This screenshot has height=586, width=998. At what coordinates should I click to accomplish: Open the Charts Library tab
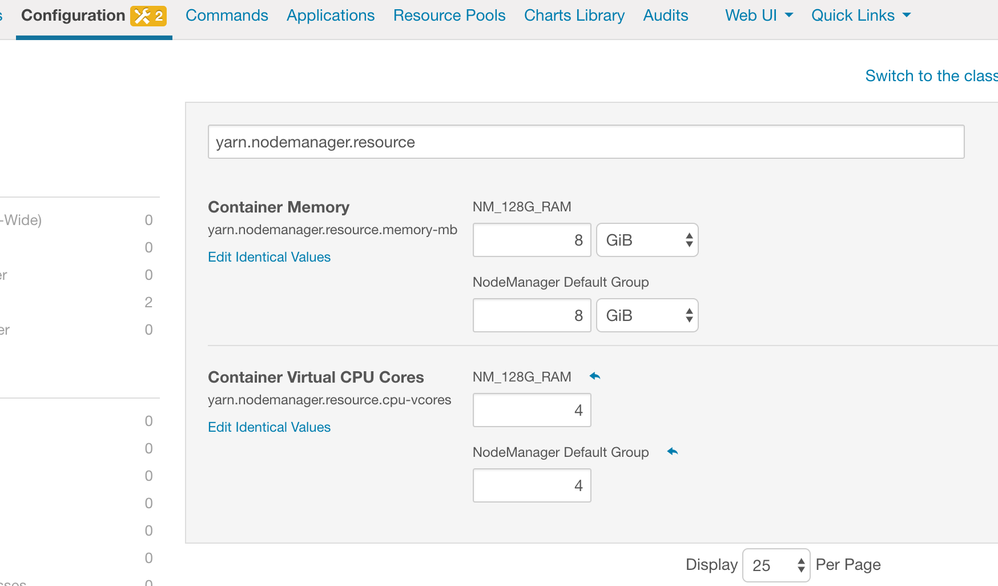click(x=574, y=16)
